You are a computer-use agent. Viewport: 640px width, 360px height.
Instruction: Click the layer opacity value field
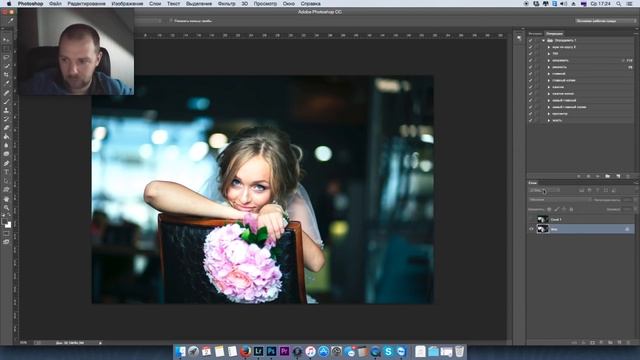628,200
